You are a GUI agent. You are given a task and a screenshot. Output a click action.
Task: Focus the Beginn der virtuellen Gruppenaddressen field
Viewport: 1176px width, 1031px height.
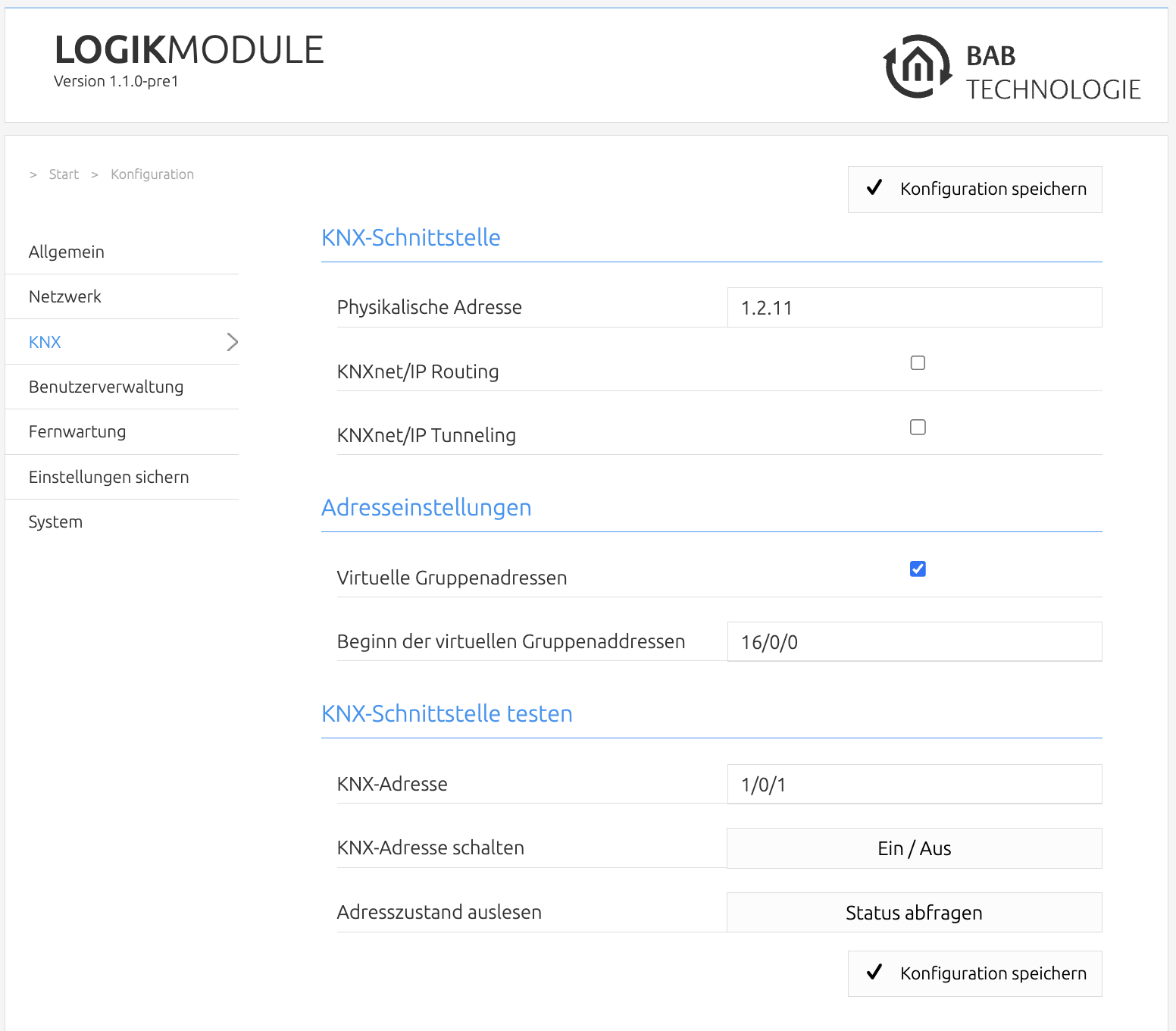coord(915,642)
